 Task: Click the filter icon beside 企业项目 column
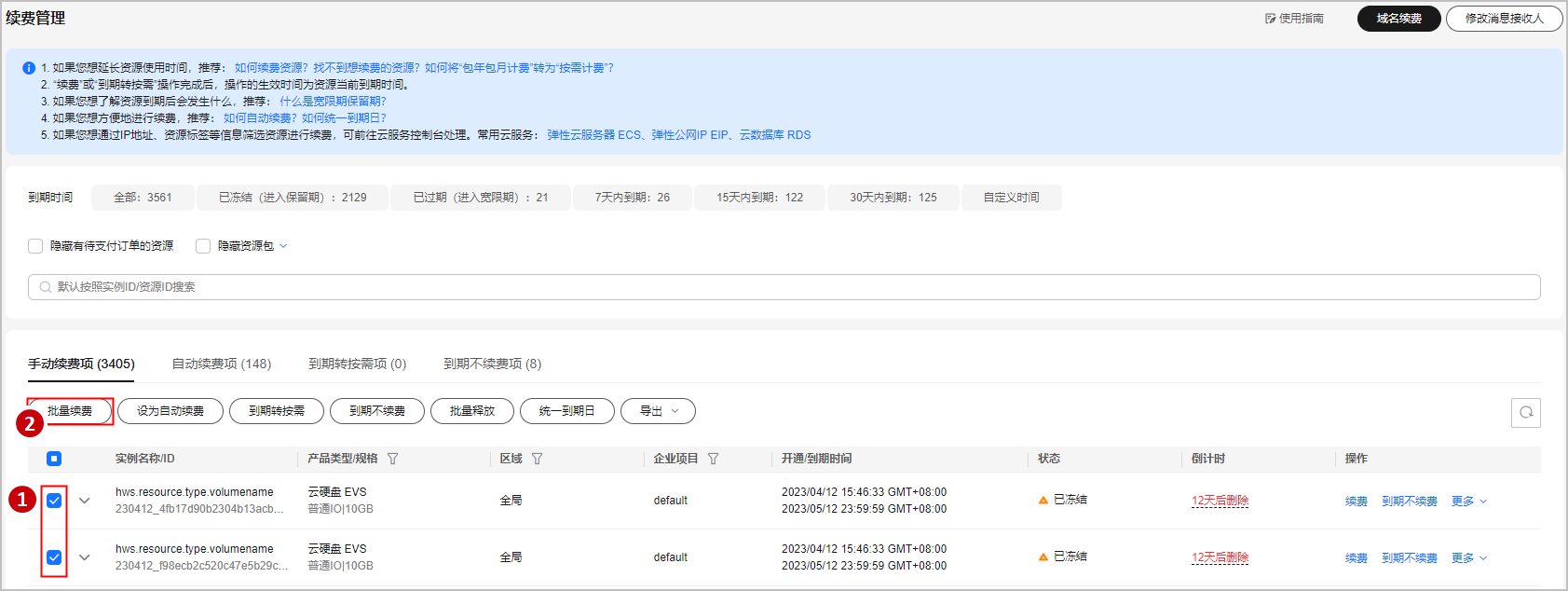click(x=713, y=459)
